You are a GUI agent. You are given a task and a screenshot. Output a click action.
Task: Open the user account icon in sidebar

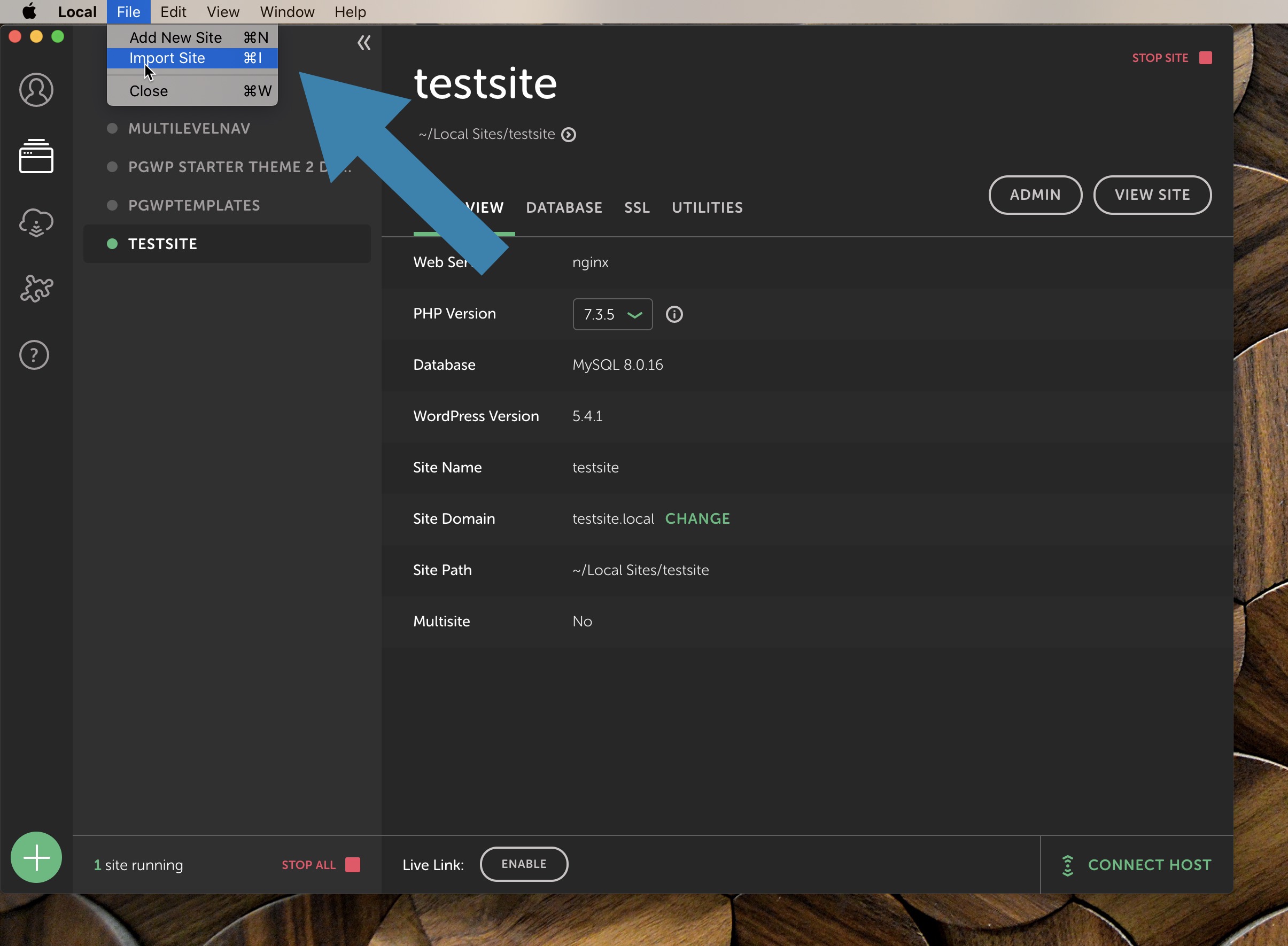(x=36, y=90)
